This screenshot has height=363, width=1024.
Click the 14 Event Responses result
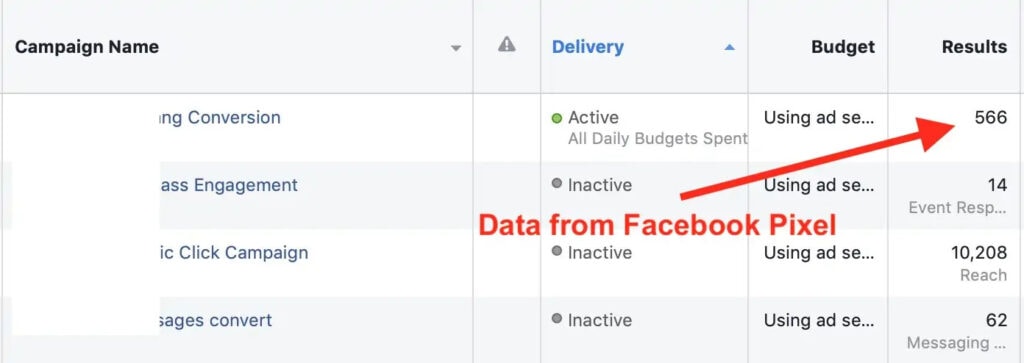point(997,185)
